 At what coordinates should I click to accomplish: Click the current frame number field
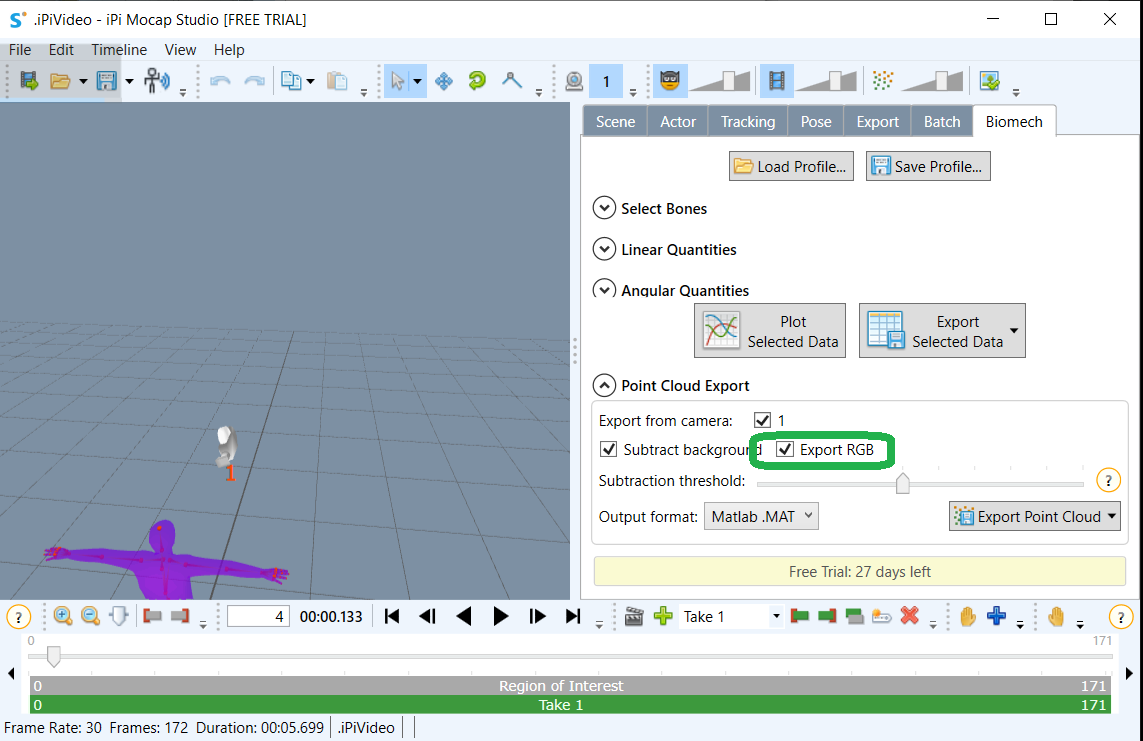click(258, 616)
